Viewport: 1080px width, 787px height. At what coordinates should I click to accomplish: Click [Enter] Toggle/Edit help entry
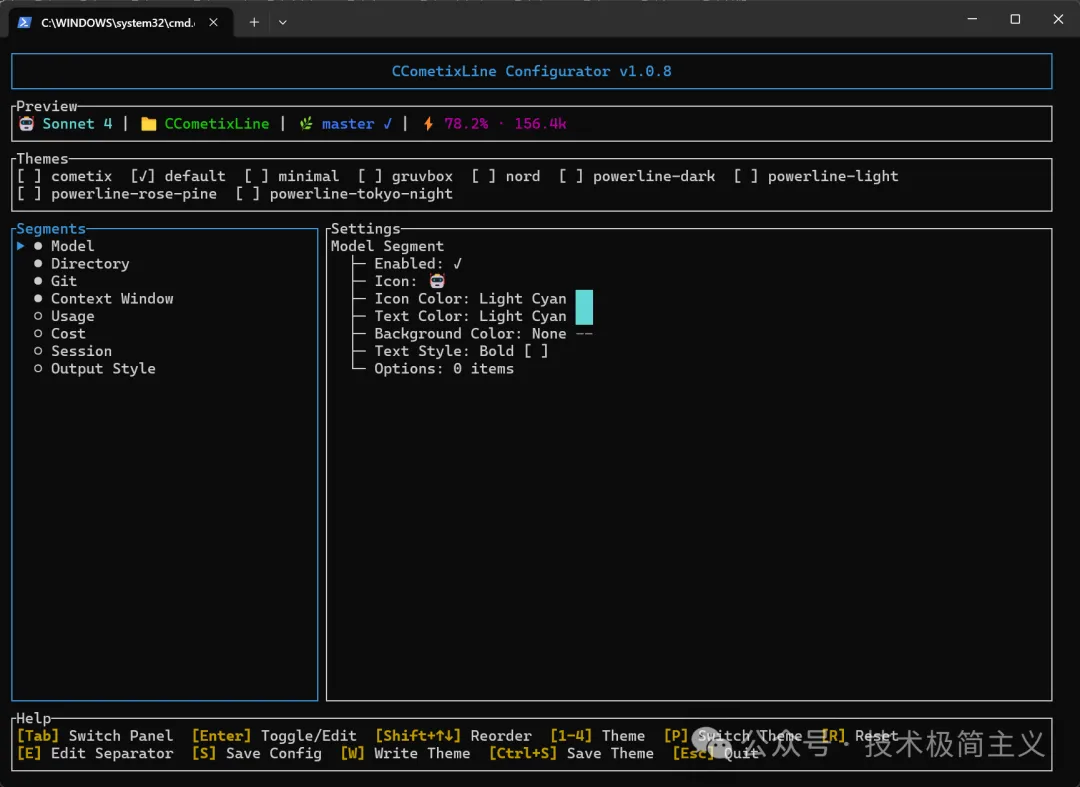point(274,736)
